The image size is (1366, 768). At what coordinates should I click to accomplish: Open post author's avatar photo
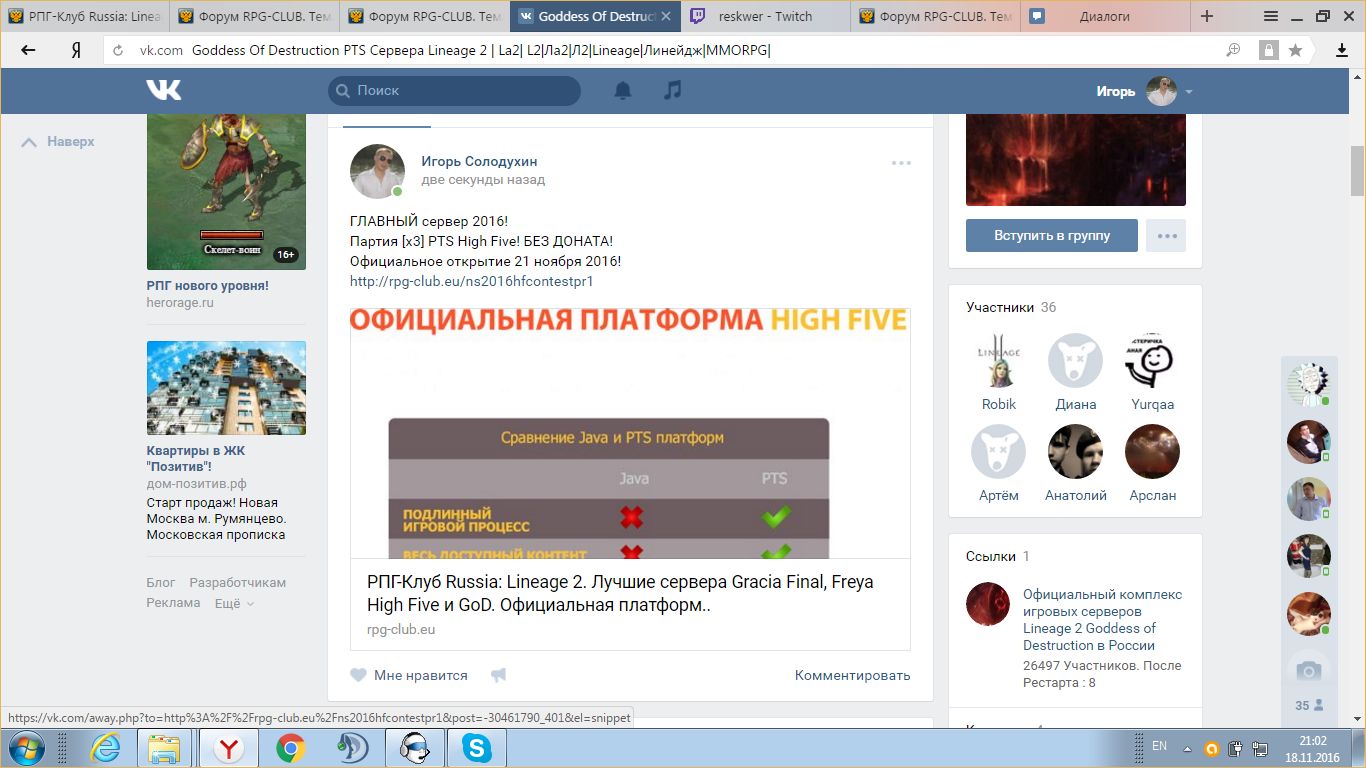[x=377, y=171]
